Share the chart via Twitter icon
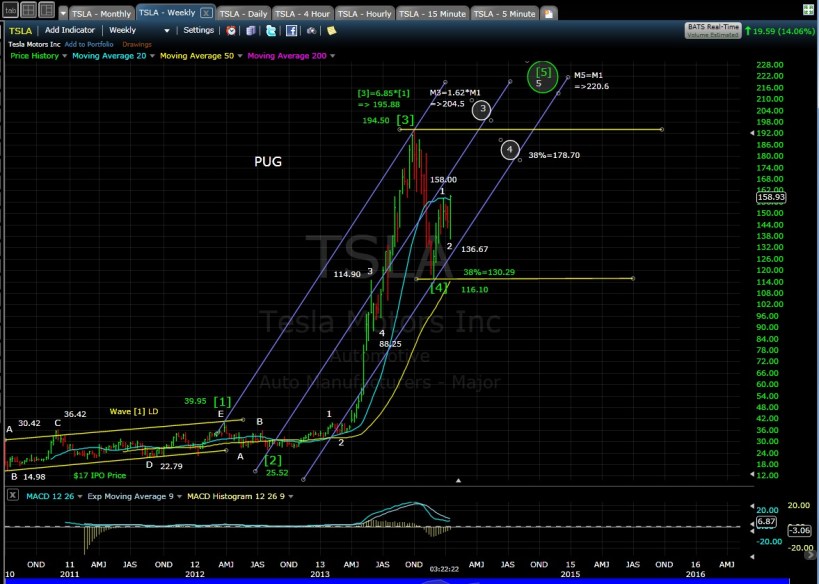 [271, 31]
